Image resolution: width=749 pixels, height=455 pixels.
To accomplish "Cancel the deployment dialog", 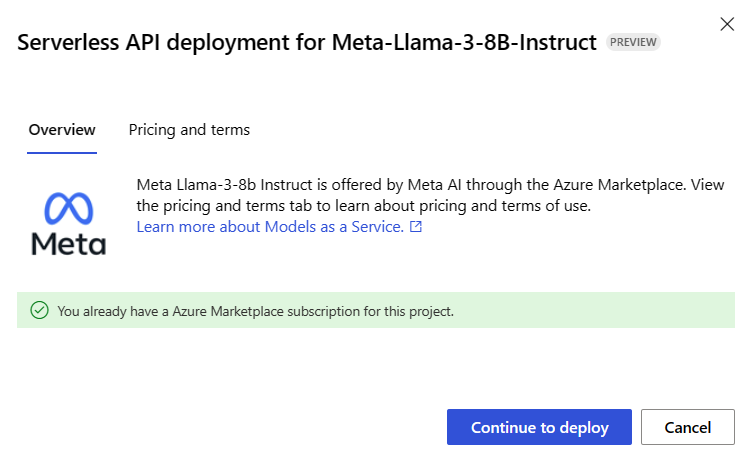I will tap(687, 427).
